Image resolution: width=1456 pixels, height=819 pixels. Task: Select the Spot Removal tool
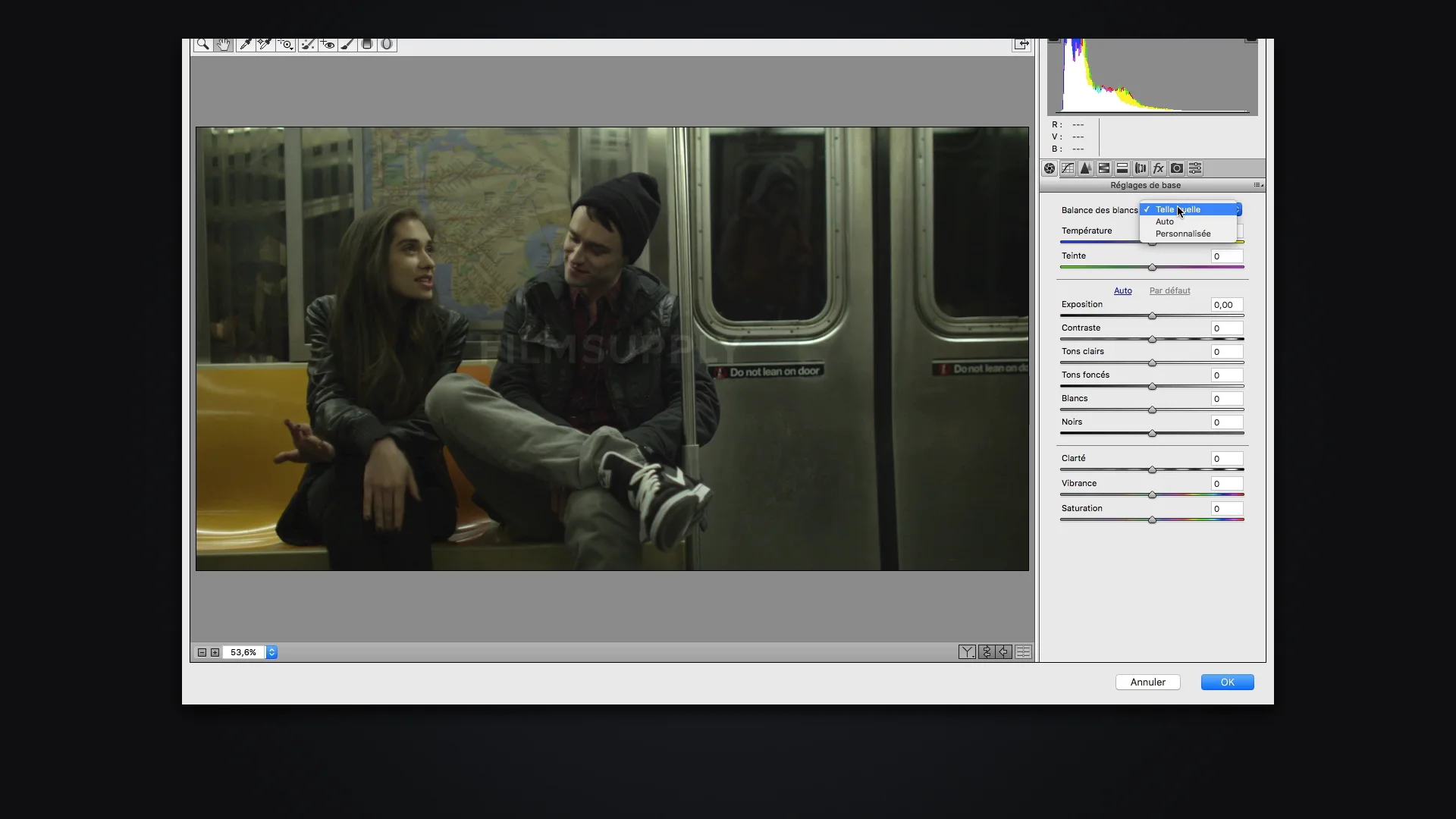[307, 44]
